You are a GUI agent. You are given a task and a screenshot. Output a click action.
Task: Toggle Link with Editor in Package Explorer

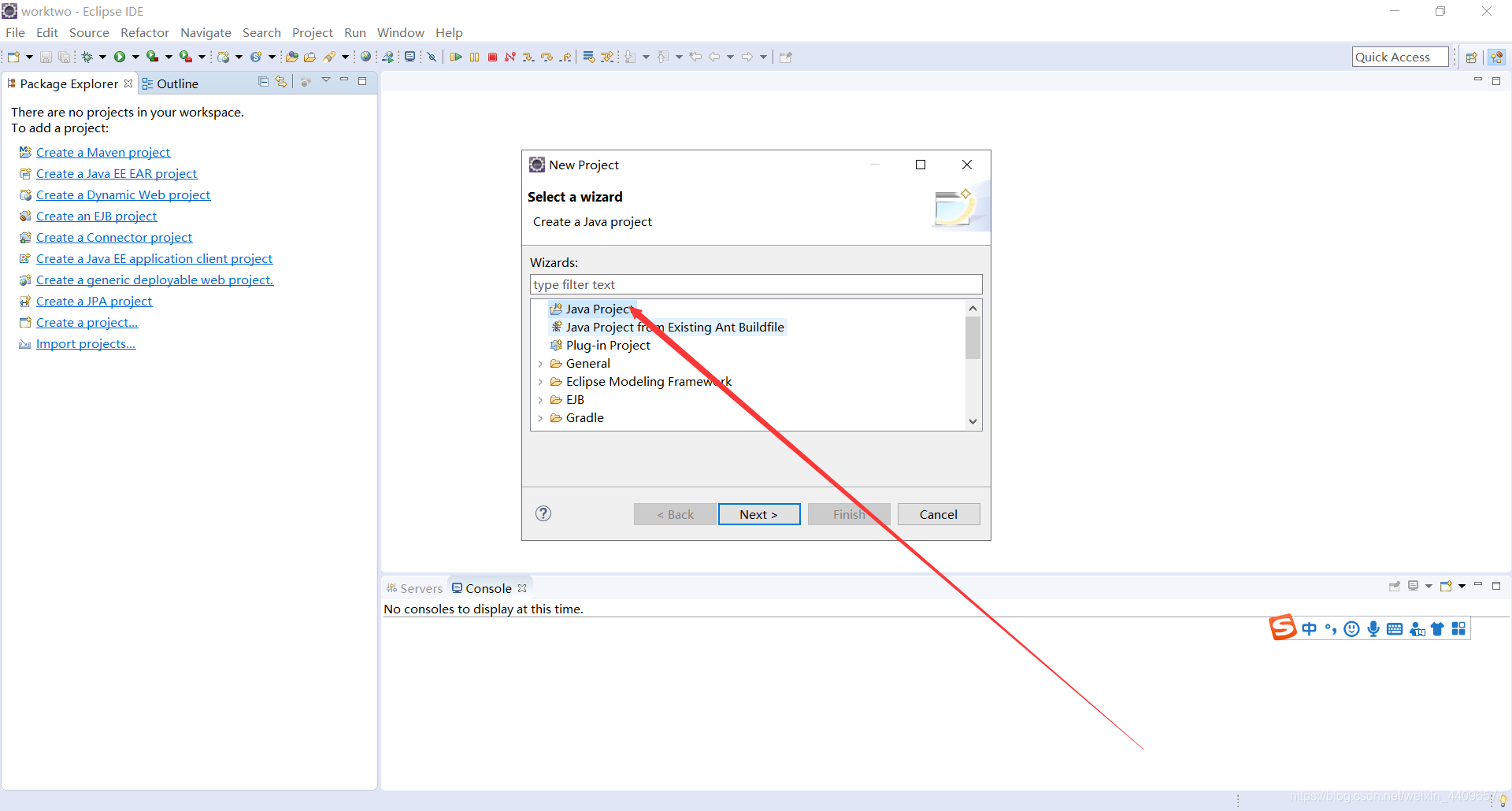pos(281,81)
